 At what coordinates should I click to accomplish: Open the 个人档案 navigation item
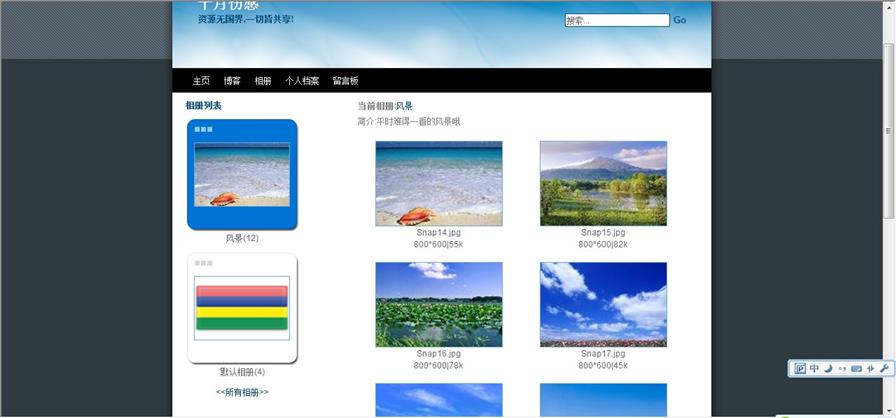[x=302, y=81]
